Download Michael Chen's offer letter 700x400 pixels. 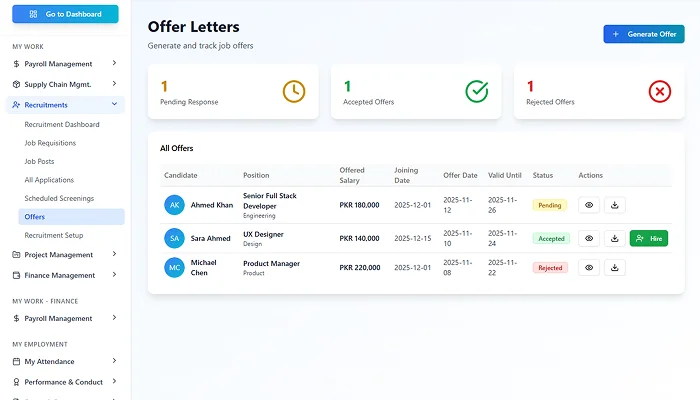click(615, 268)
